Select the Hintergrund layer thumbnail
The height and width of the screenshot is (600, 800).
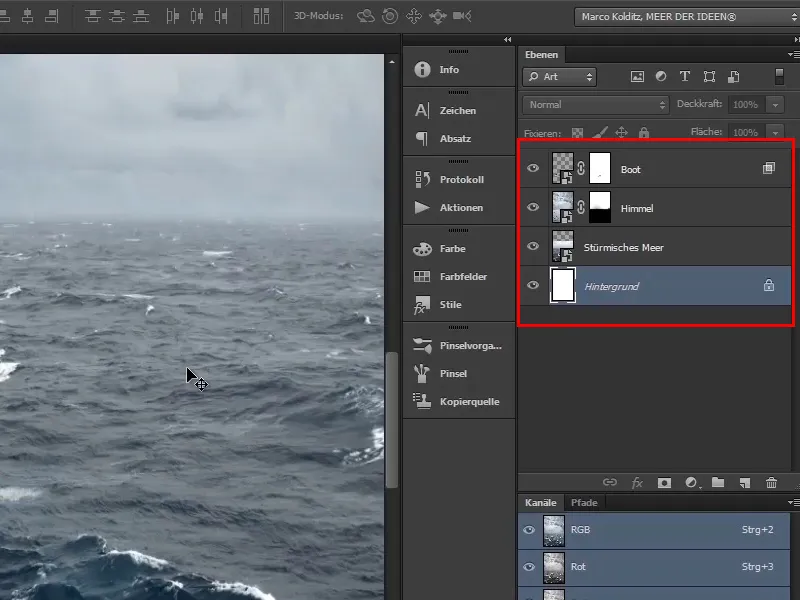(563, 285)
